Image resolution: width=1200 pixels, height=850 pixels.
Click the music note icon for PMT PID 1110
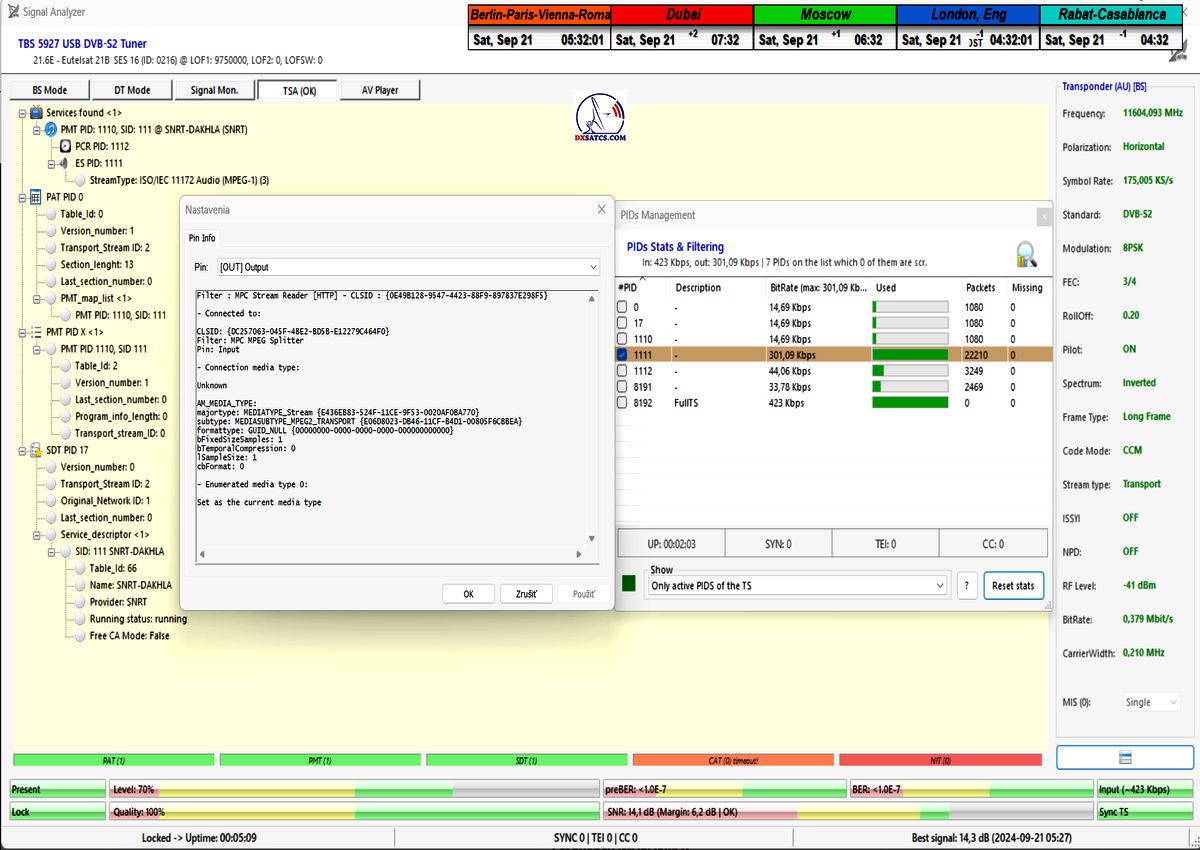tap(51, 130)
